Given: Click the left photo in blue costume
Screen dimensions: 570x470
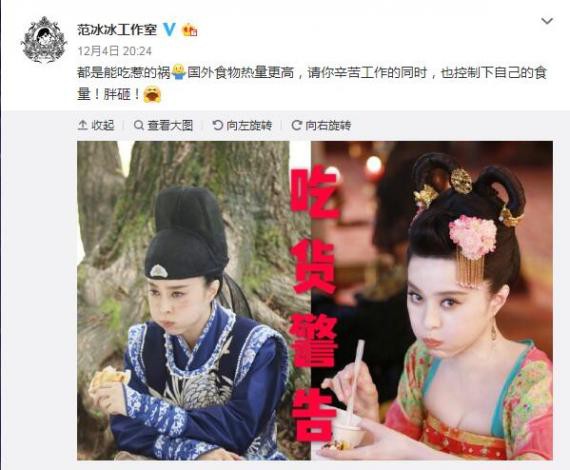Looking at the screenshot, I should click(x=183, y=300).
